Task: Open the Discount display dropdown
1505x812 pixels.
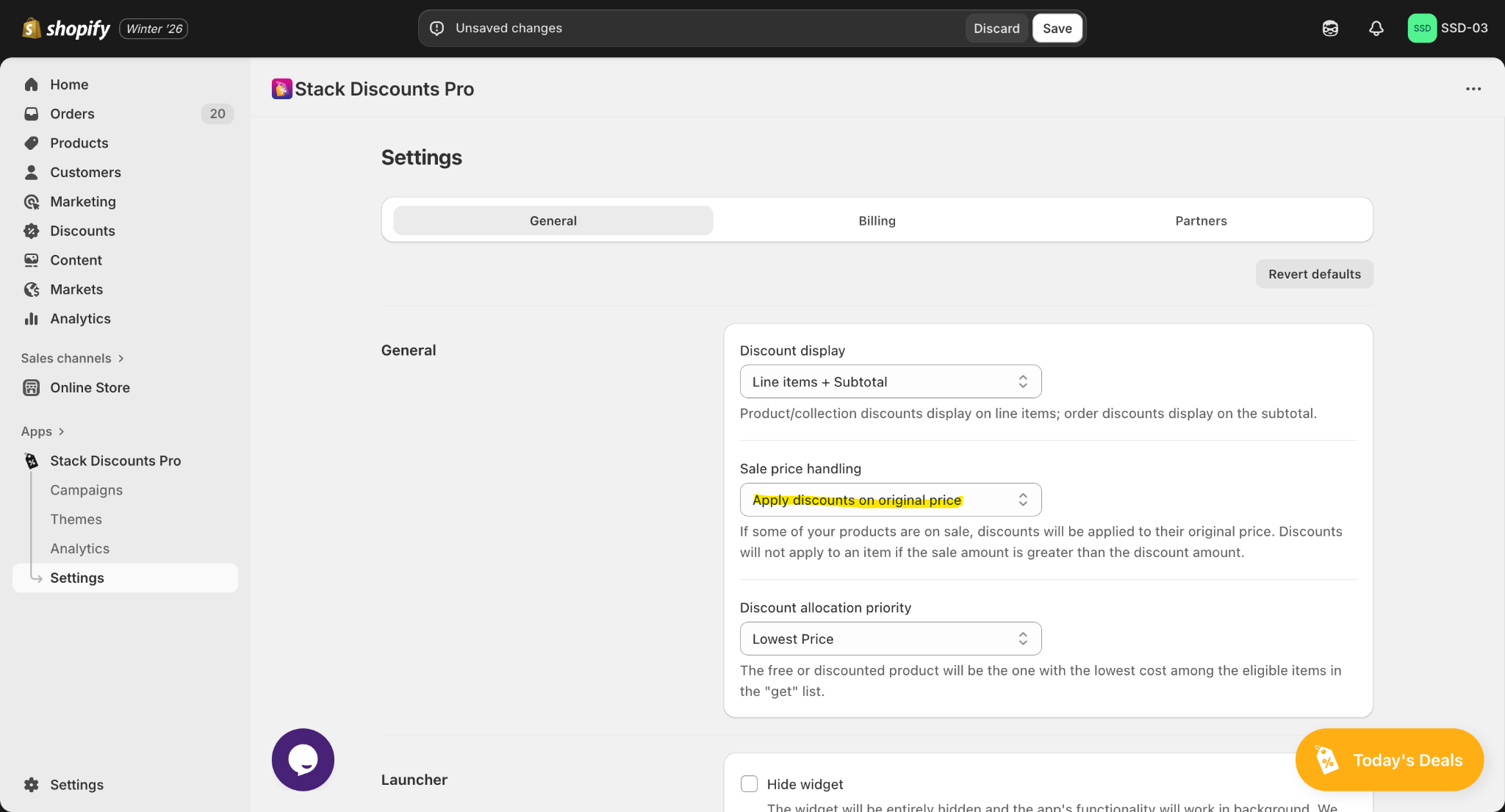Action: 890,381
